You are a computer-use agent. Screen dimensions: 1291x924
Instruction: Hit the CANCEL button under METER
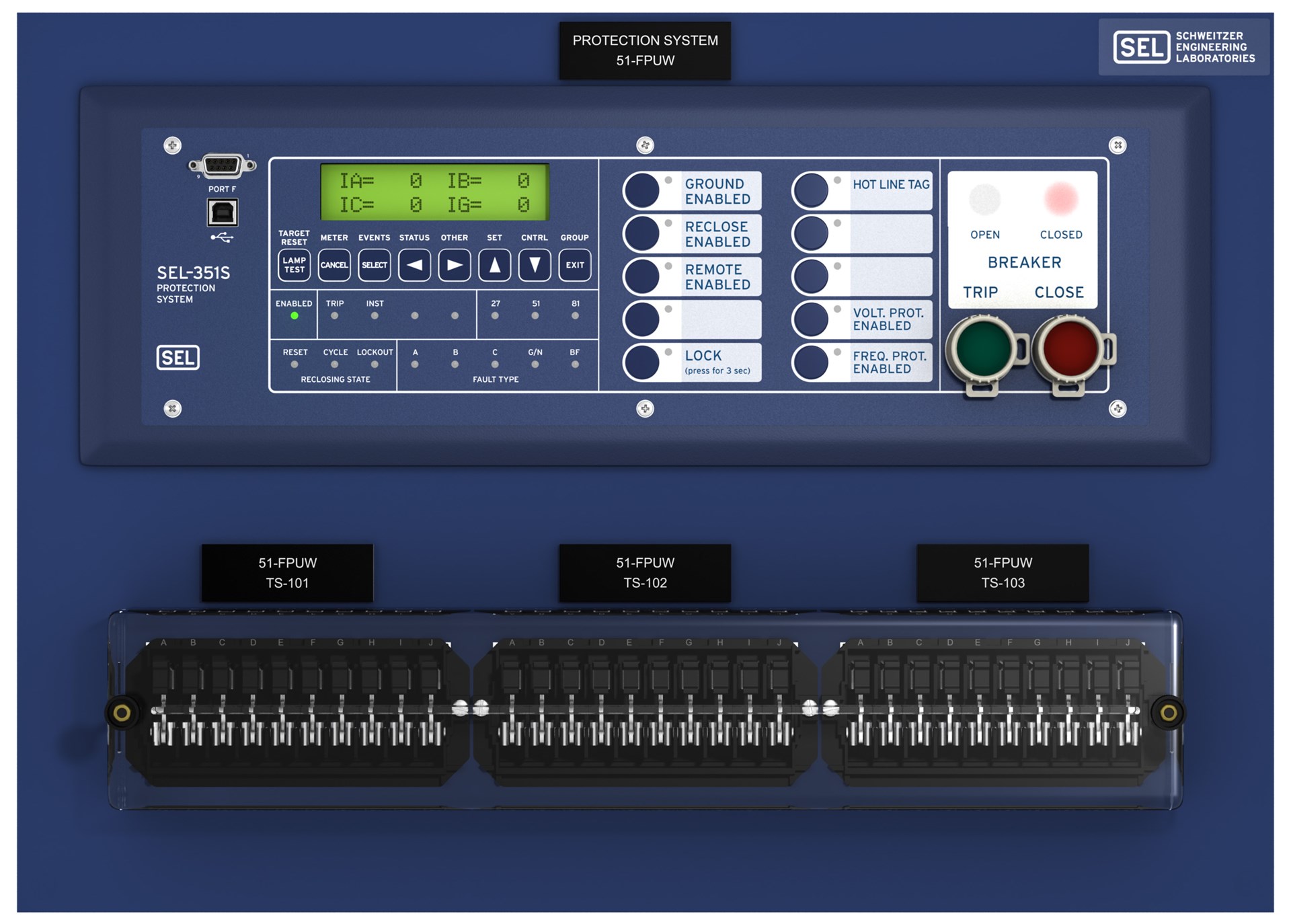click(334, 265)
